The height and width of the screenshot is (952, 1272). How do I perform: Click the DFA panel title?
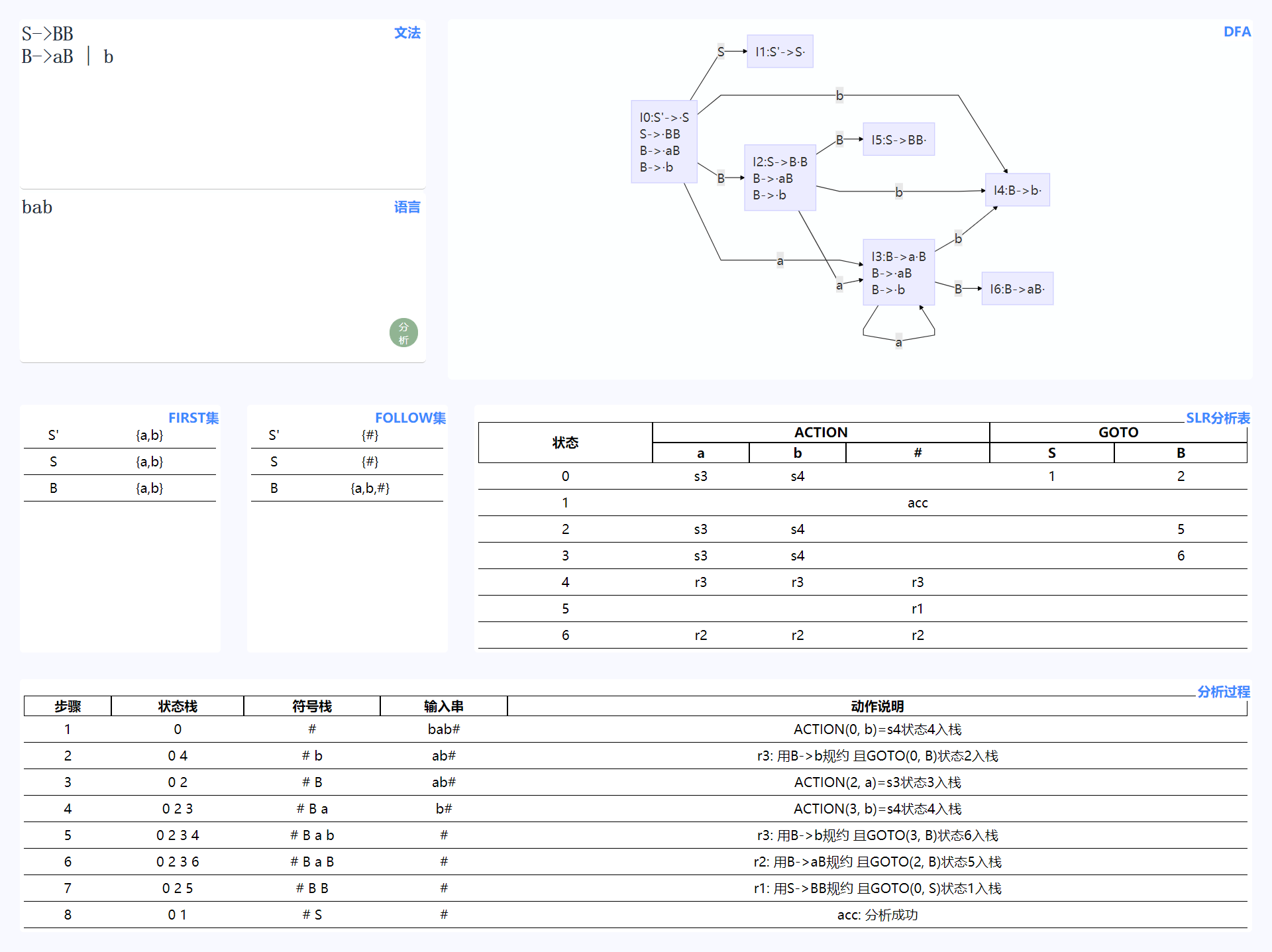(1236, 32)
